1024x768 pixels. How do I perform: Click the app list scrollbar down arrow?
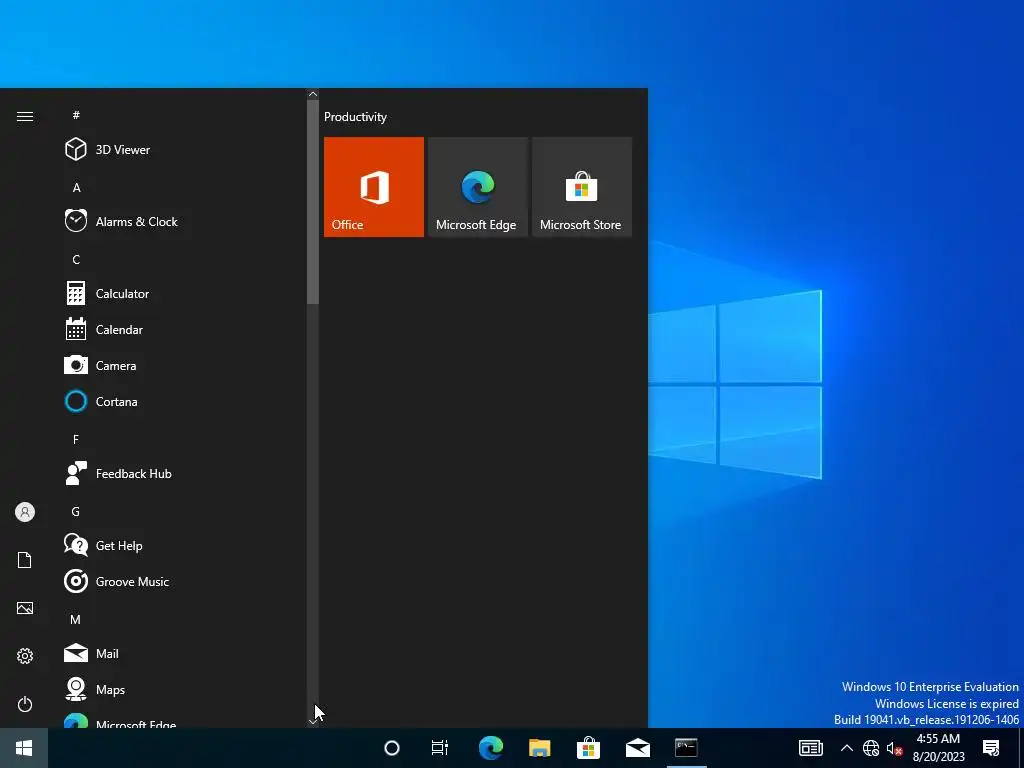[313, 721]
